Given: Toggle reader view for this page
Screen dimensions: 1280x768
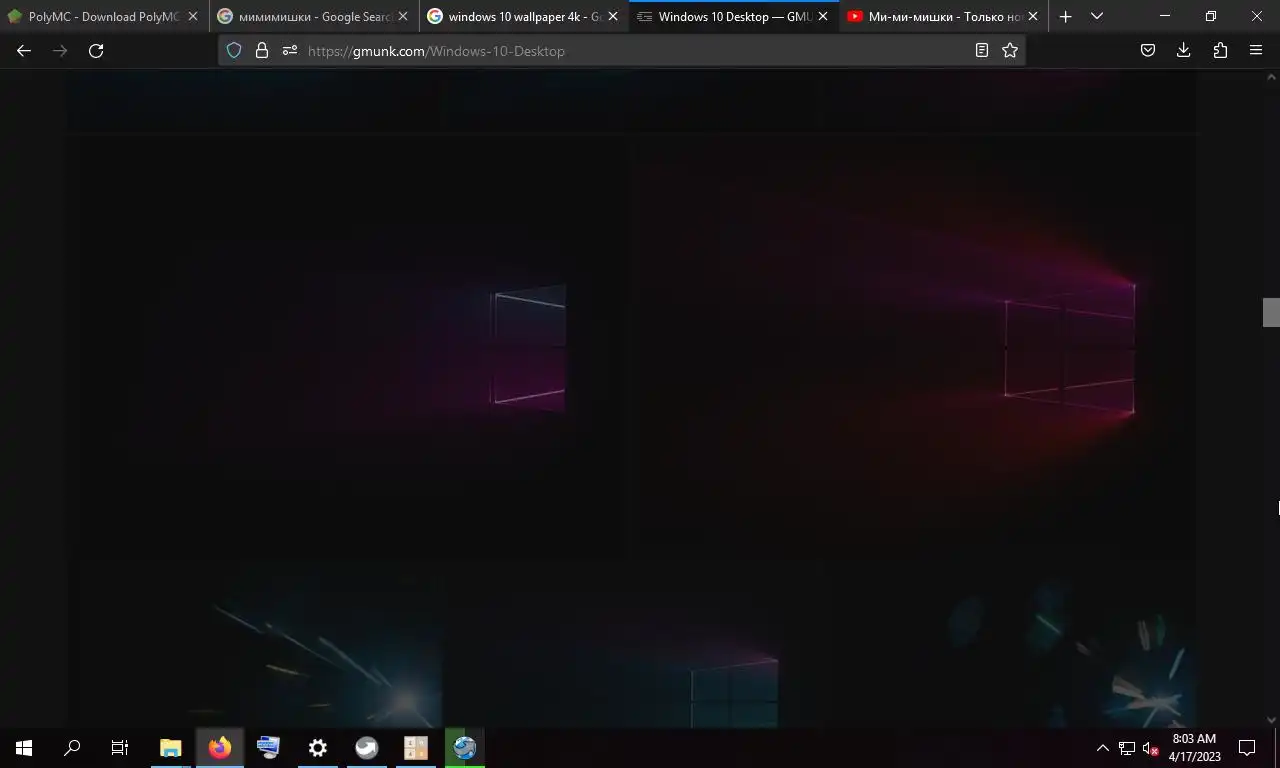Looking at the screenshot, I should 982,51.
